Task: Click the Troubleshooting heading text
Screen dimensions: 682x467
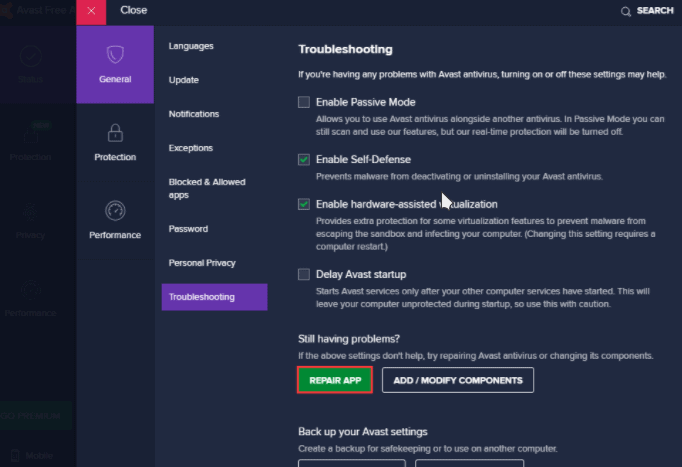Action: (345, 49)
